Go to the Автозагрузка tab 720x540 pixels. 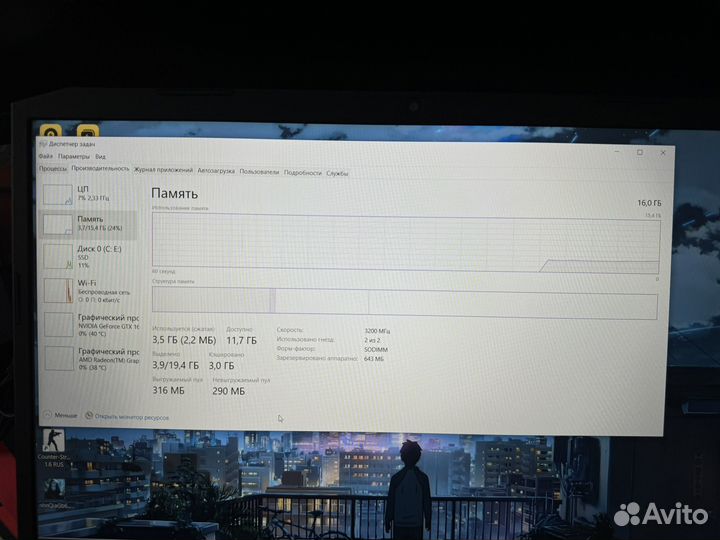coord(216,171)
